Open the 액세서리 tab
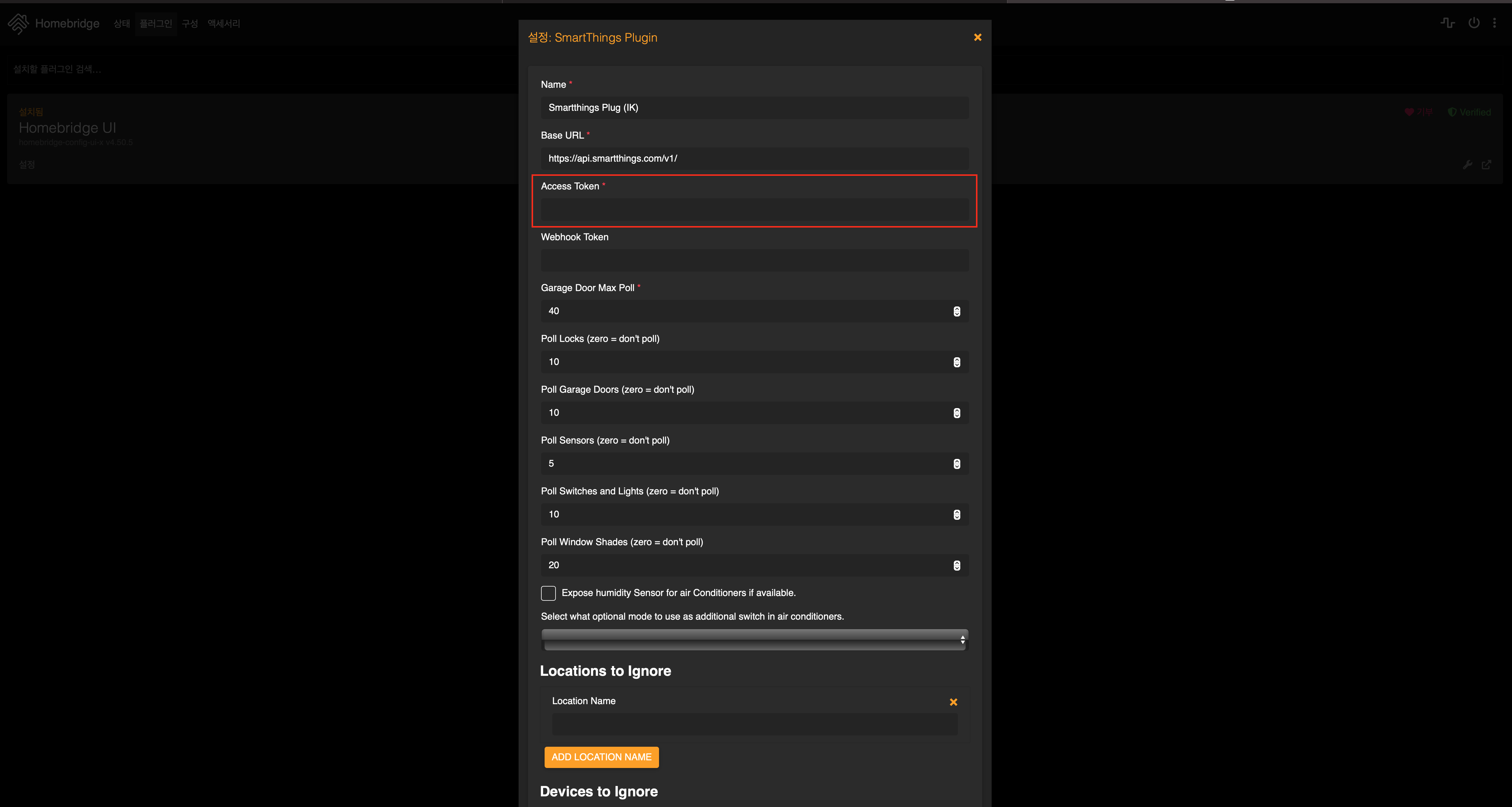The image size is (1512, 807). [224, 23]
